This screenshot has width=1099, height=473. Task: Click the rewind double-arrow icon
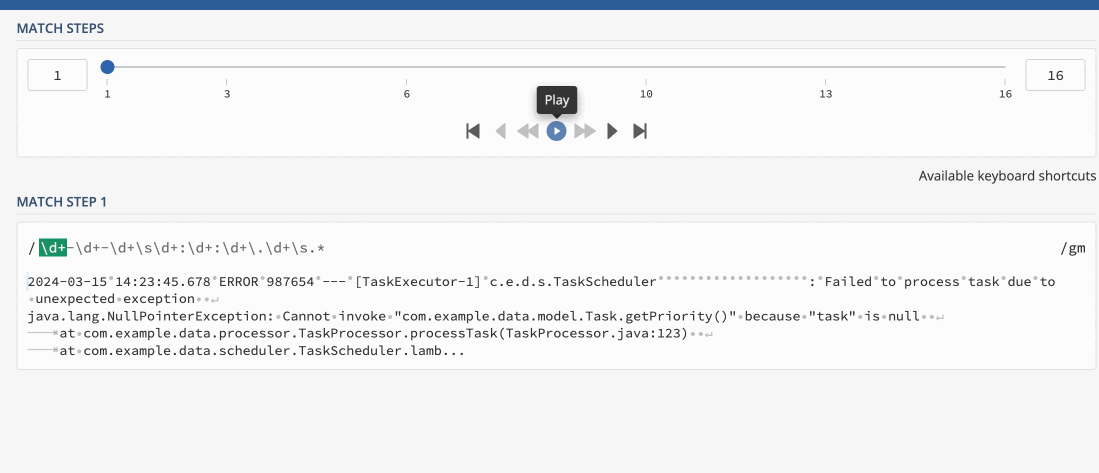pyautogui.click(x=528, y=131)
